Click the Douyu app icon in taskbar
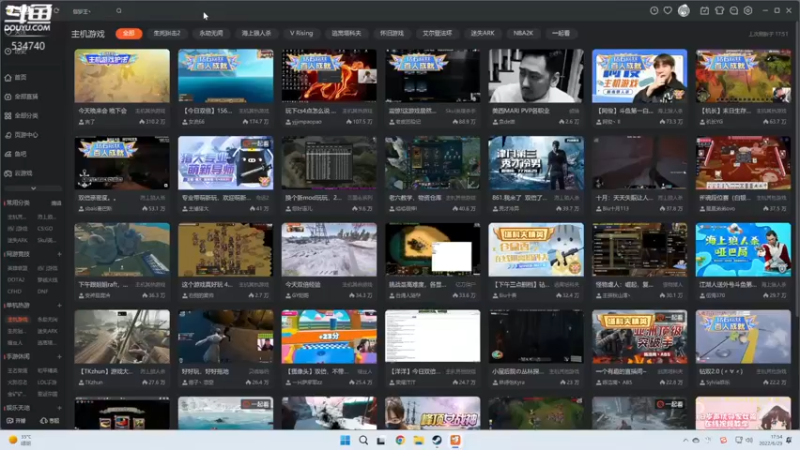Viewport: 800px width, 450px height. pyautogui.click(x=455, y=440)
